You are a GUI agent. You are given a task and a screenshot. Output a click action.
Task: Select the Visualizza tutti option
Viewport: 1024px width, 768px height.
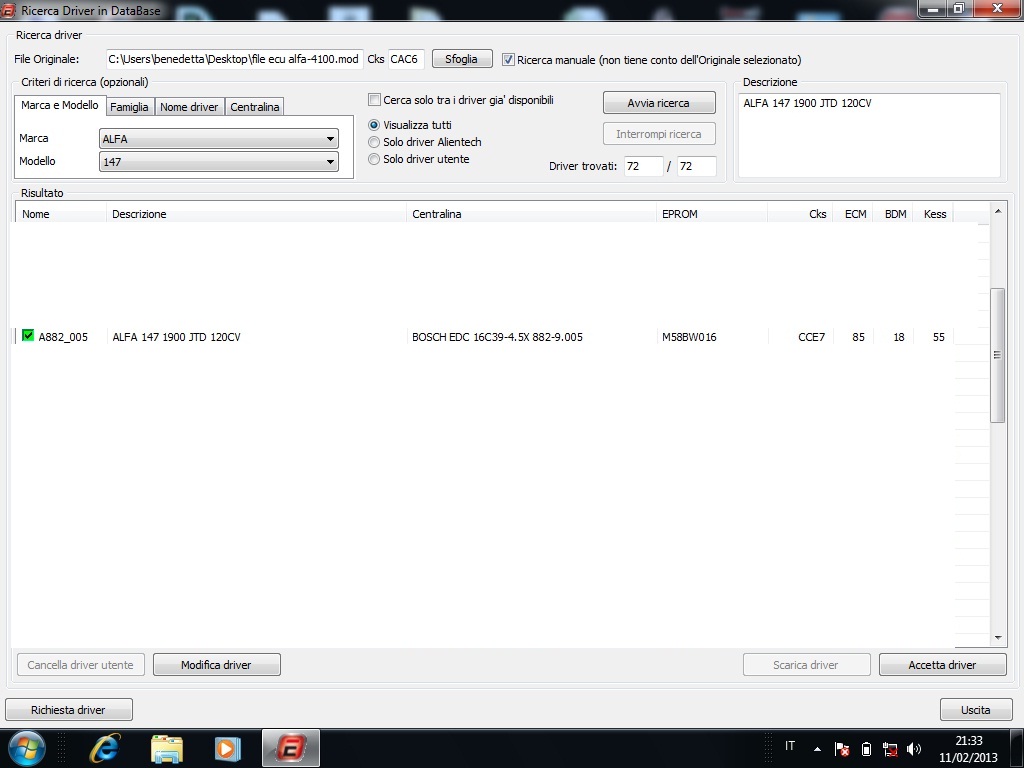pyautogui.click(x=374, y=125)
